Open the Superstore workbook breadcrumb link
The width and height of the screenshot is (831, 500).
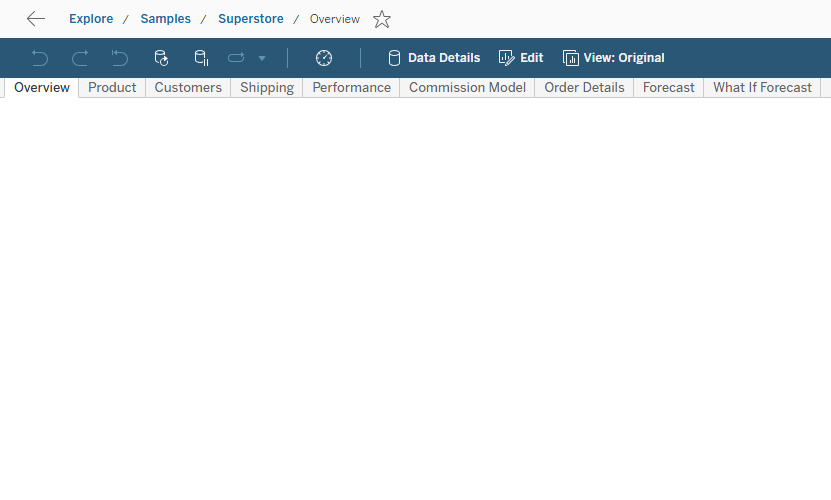click(251, 19)
